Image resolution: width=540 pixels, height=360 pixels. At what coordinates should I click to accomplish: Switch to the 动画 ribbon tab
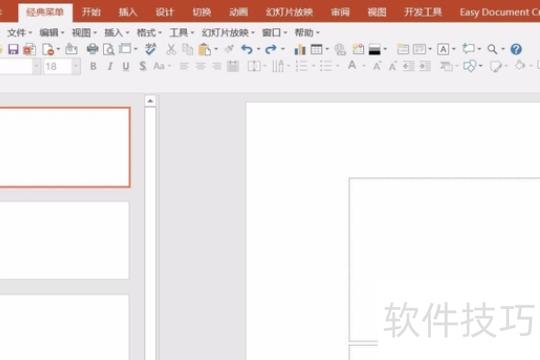click(239, 12)
